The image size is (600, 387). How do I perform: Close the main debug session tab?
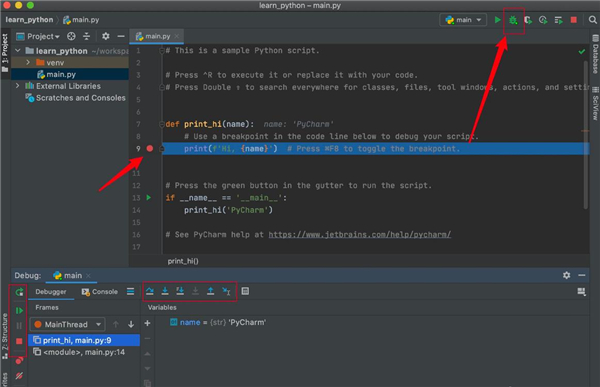tap(88, 276)
